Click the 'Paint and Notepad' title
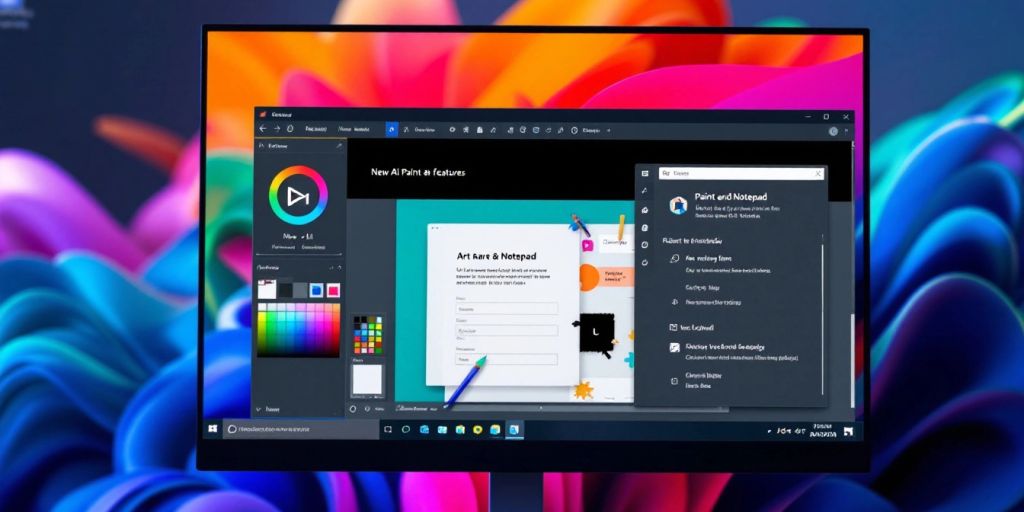The height and width of the screenshot is (512, 1024). coord(731,197)
